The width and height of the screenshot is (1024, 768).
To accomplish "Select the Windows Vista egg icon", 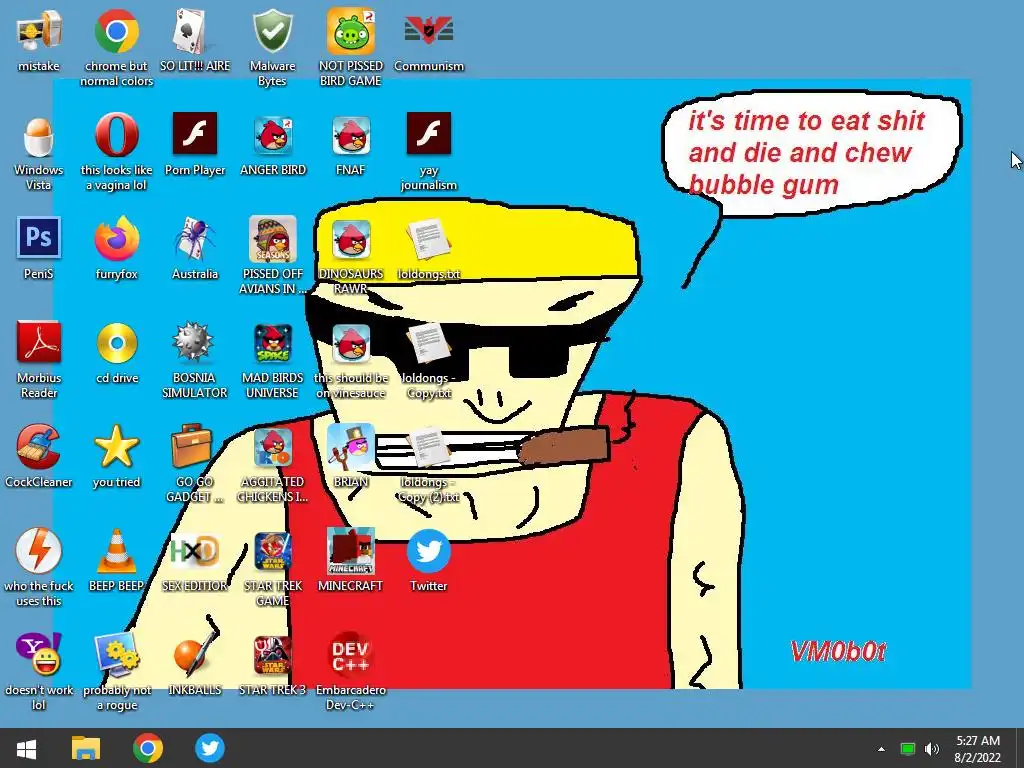I will pyautogui.click(x=39, y=136).
